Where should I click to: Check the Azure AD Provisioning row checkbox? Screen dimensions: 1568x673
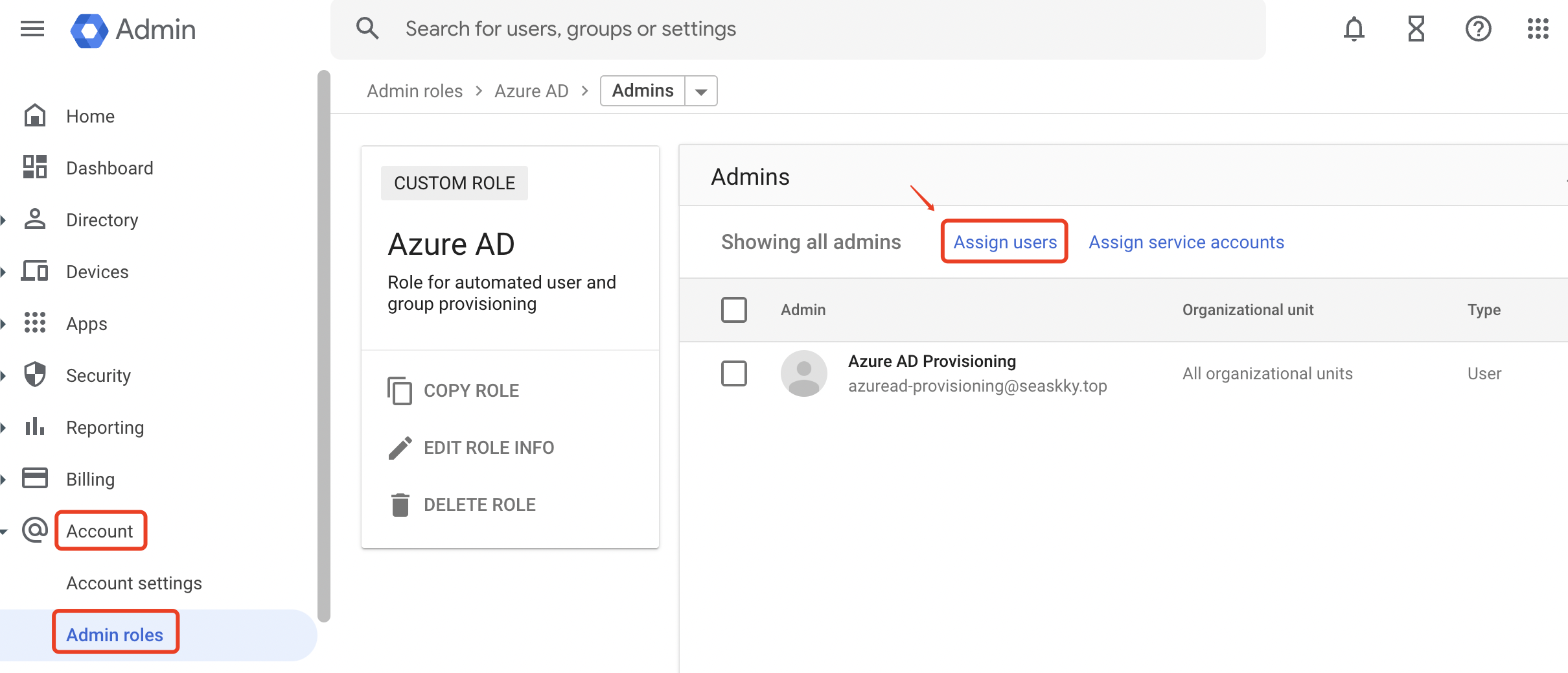tap(733, 373)
